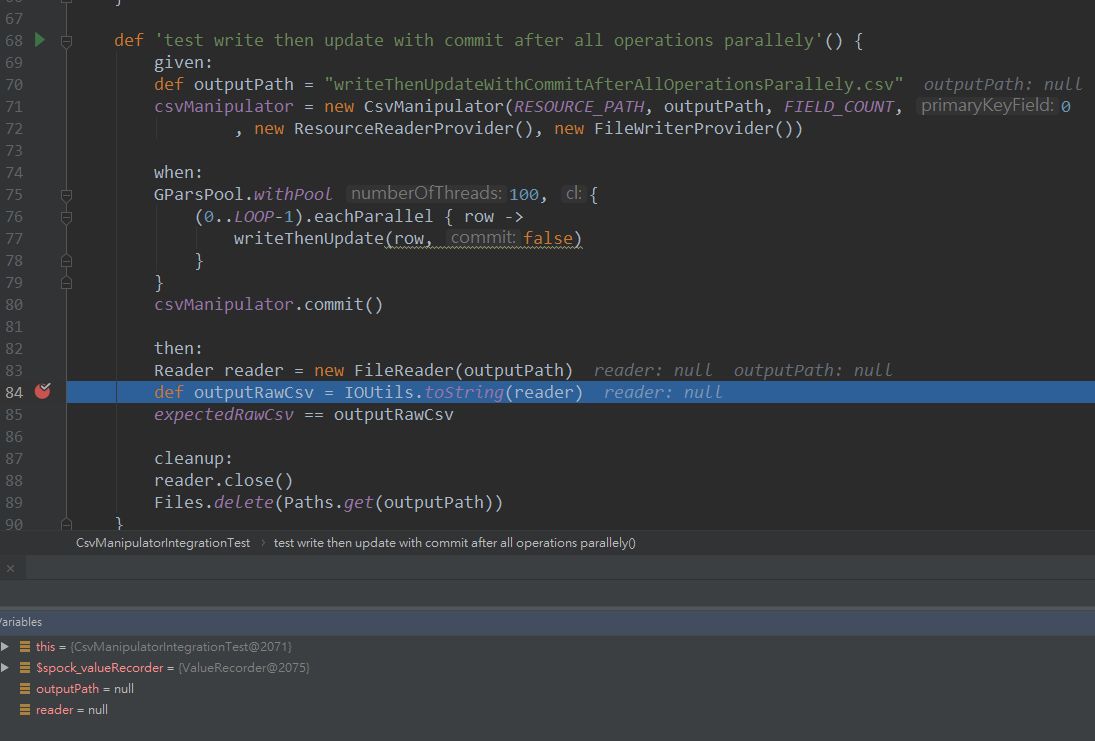Click expectedRawCsv on line 85
This screenshot has height=741, width=1095.
point(223,414)
